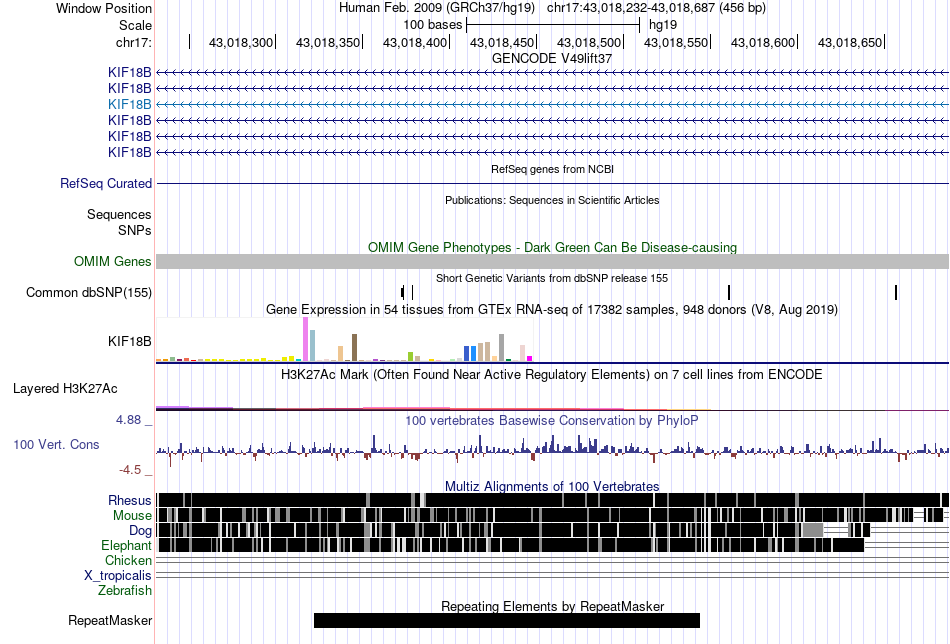The image size is (950, 644).
Task: Open the 100 Vert. Cons label
Action: [56, 444]
